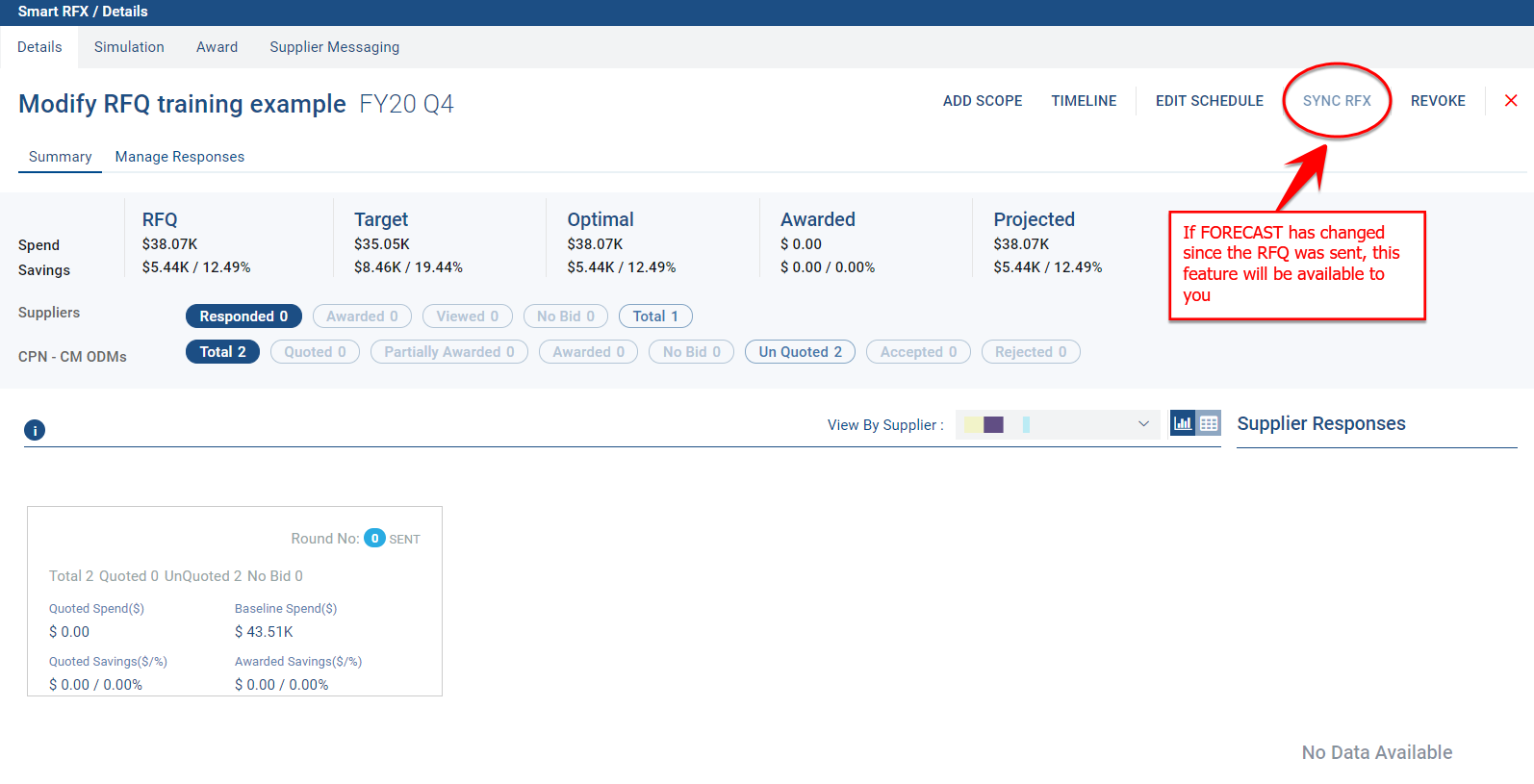This screenshot has height=784, width=1534.
Task: Click the purple supplier color swatch
Action: tap(993, 424)
